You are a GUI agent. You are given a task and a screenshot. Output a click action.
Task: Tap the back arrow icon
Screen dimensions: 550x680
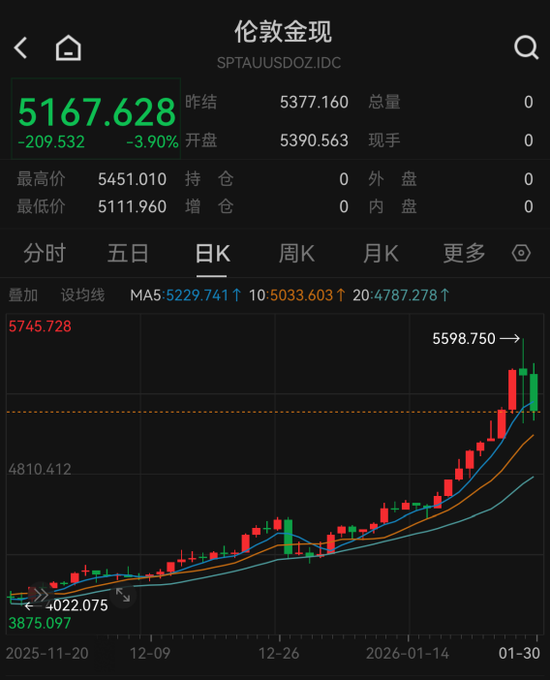21,47
